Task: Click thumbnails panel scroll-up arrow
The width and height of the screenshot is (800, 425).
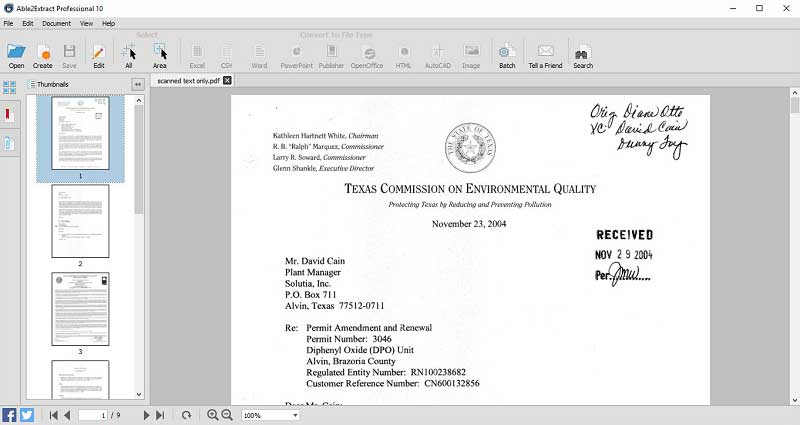Action: tap(139, 101)
